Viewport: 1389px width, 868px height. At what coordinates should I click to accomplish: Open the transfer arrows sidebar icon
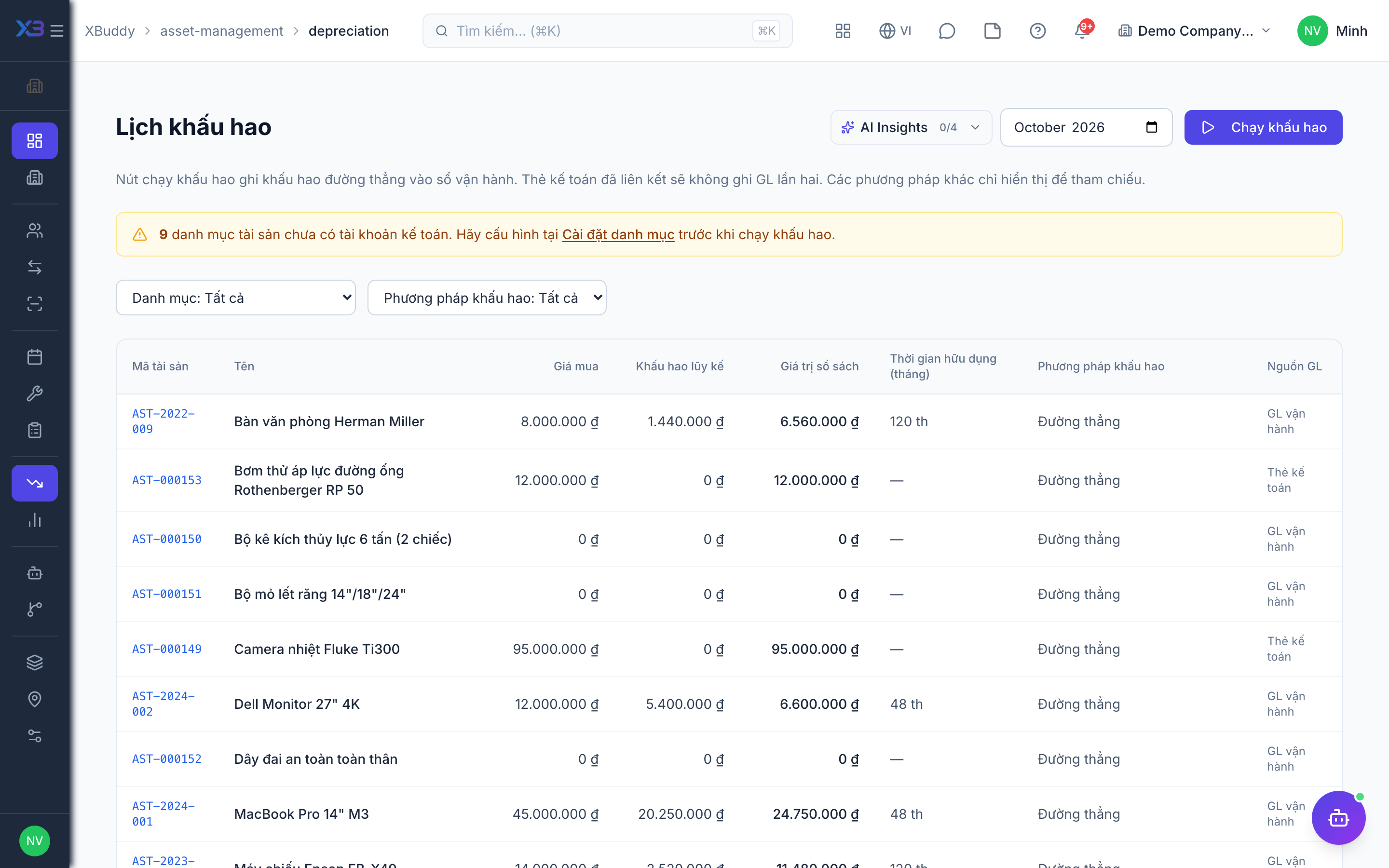[34, 267]
